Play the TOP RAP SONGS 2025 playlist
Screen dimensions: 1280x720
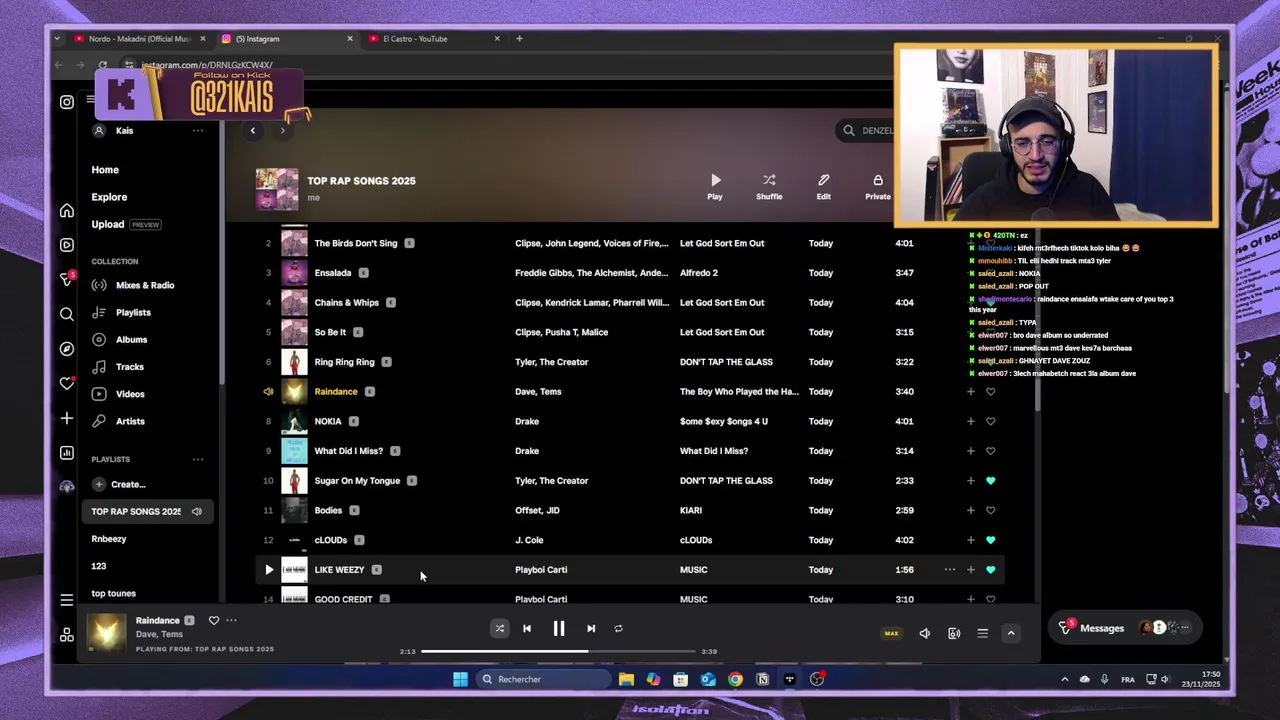(715, 187)
